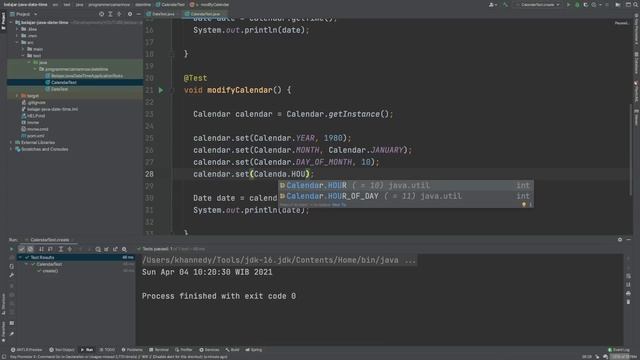Open Run panel settings gear at right
This screenshot has width=640, height=360.
pos(620,240)
